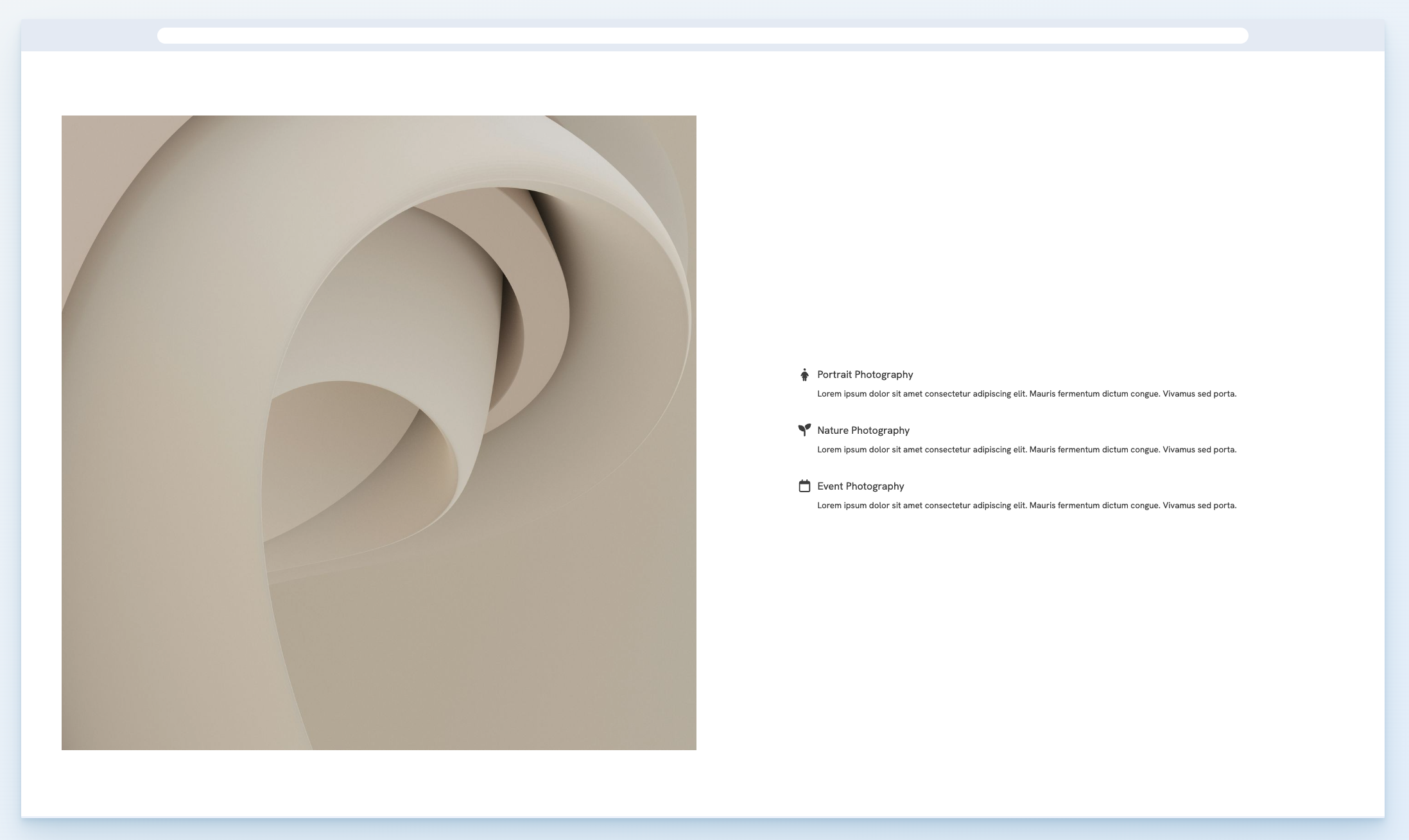Click the seedling icon beside Nature Photography
The width and height of the screenshot is (1409, 840).
[804, 430]
